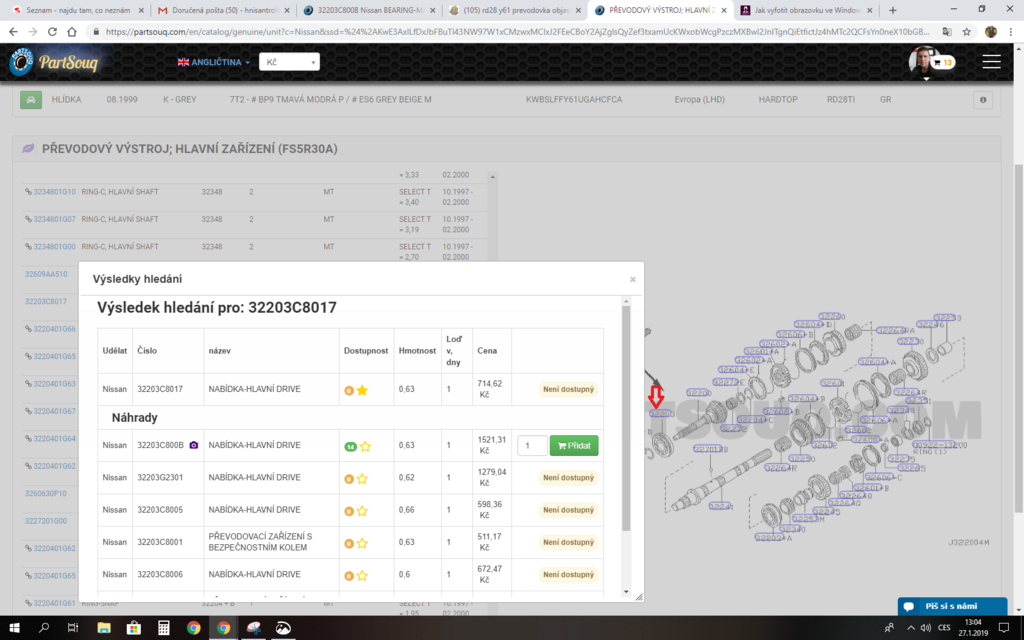Open File Explorer from taskbar

tap(104, 628)
